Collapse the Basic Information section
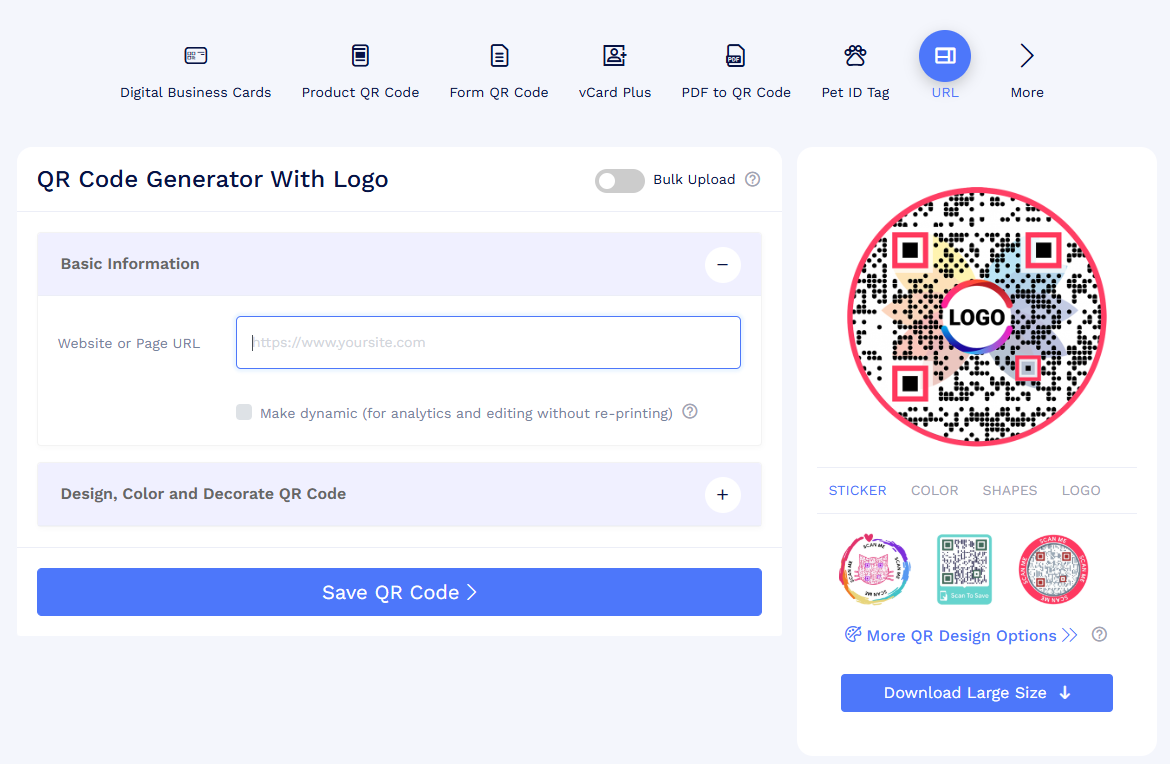 (722, 264)
